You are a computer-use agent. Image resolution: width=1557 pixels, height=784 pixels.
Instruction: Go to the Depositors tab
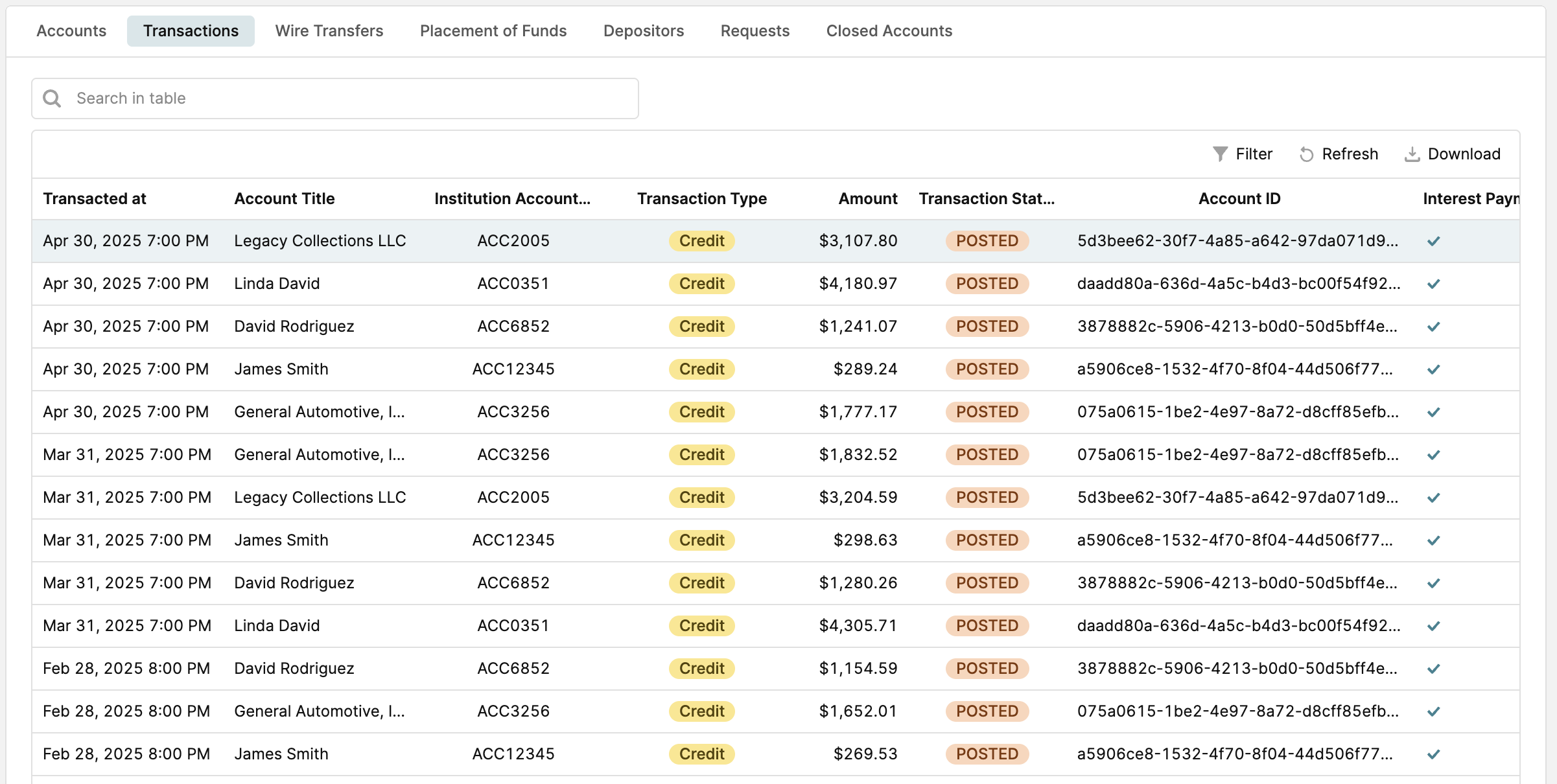tap(644, 31)
